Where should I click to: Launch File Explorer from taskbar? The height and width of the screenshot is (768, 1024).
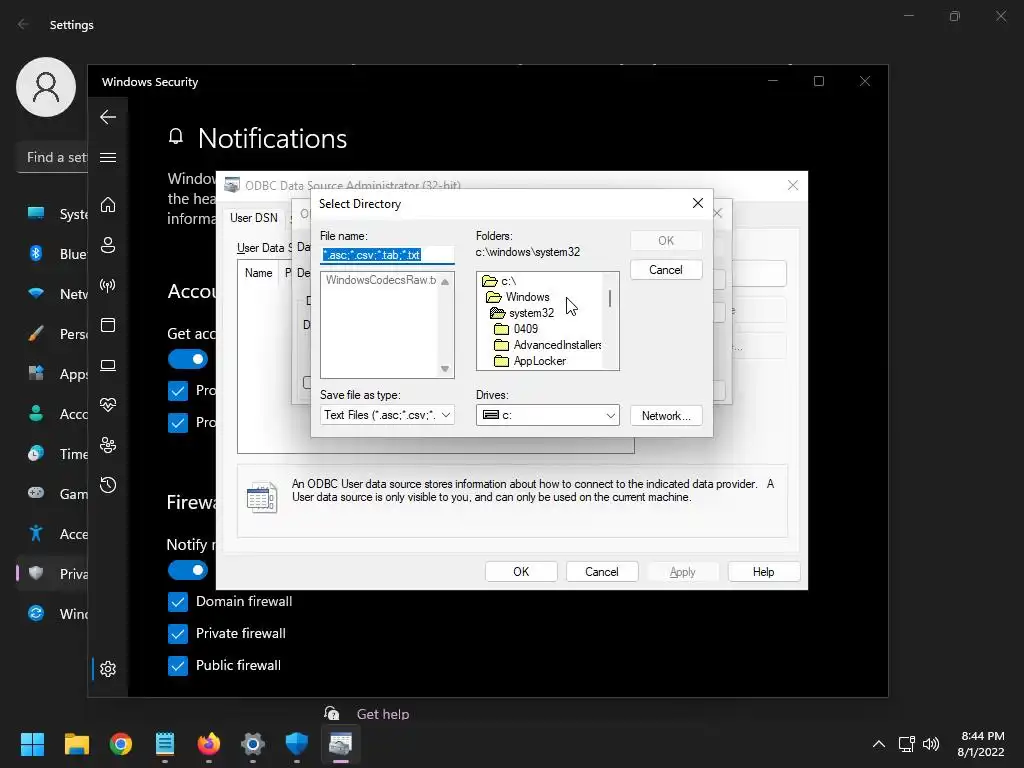click(x=76, y=744)
